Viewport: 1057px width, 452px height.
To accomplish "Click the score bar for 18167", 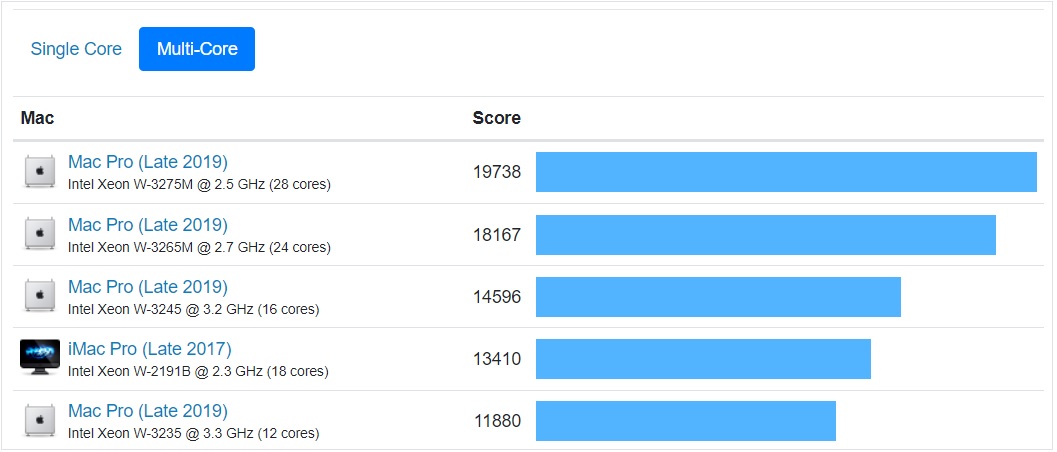I will pyautogui.click(x=765, y=234).
